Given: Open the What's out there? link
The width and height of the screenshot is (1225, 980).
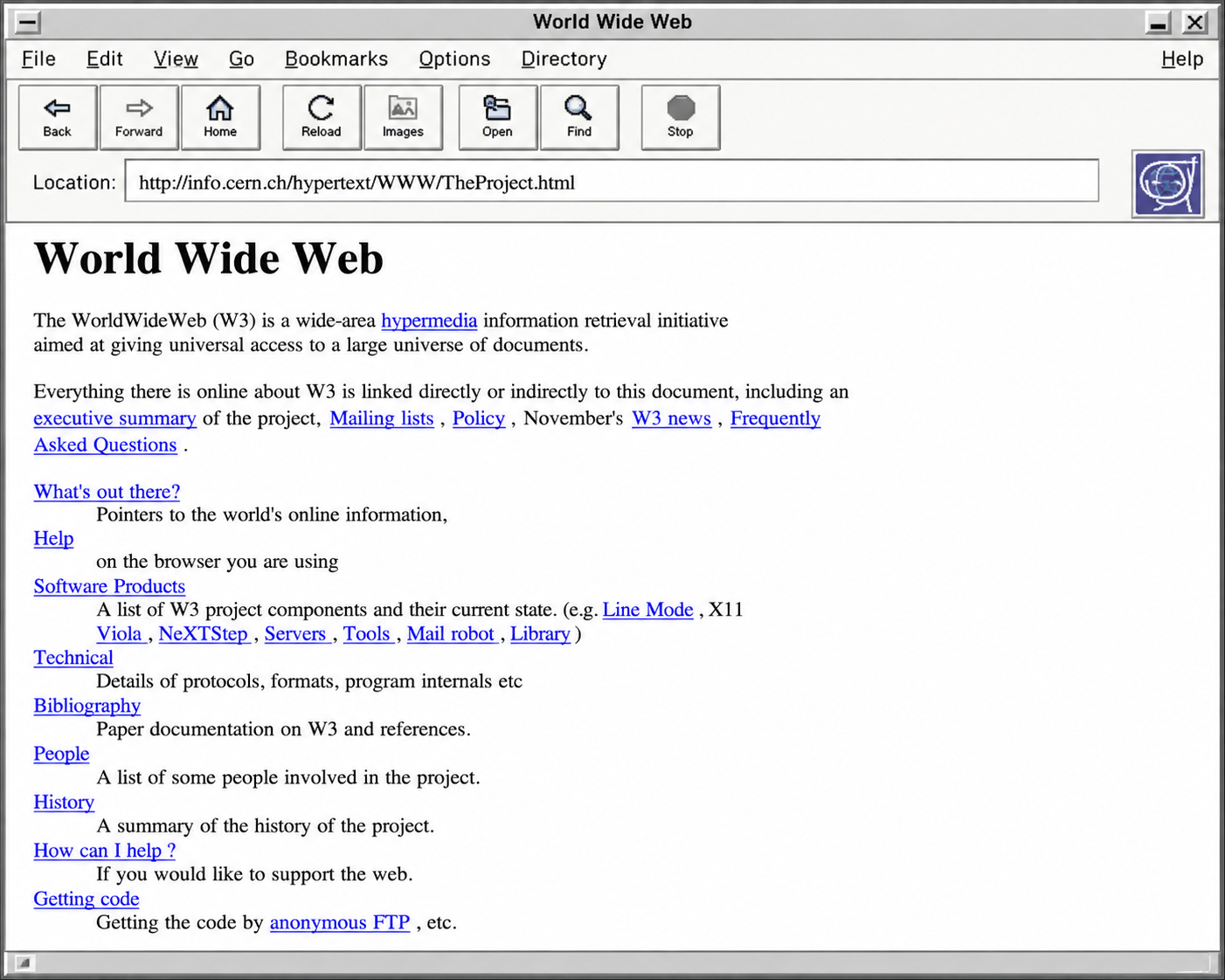Looking at the screenshot, I should [x=107, y=492].
